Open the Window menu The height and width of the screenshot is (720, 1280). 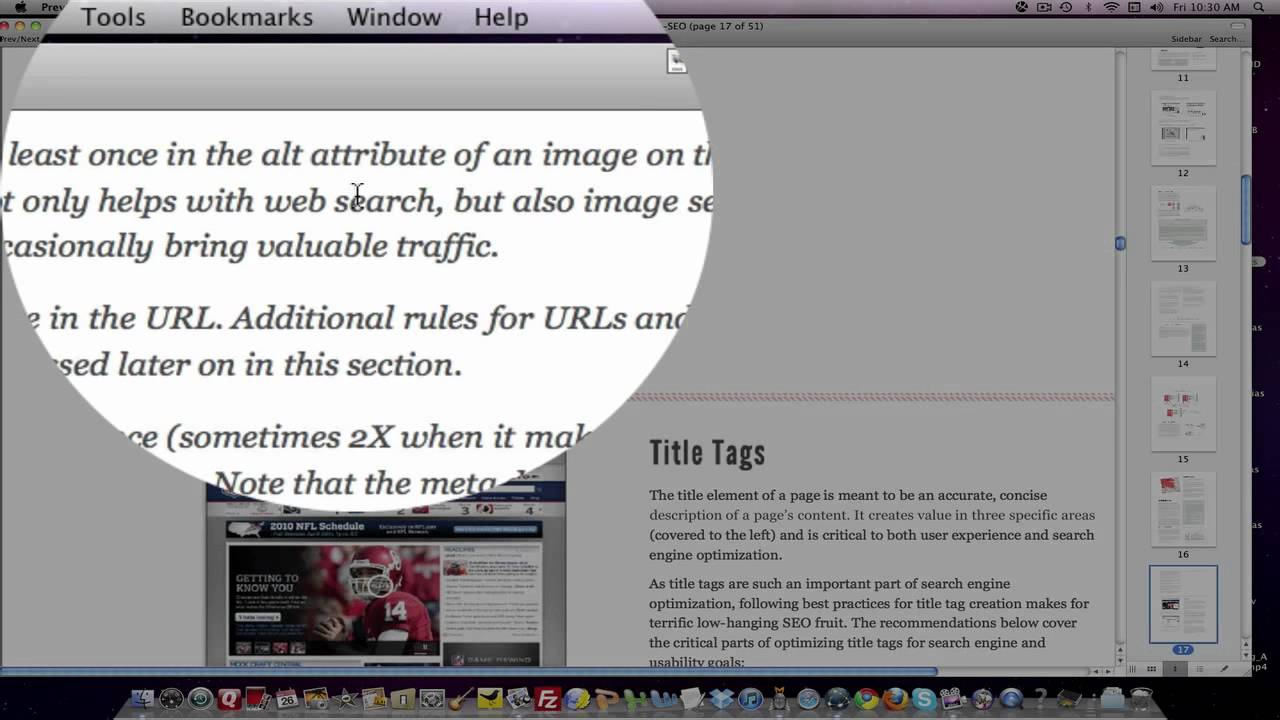[x=394, y=17]
